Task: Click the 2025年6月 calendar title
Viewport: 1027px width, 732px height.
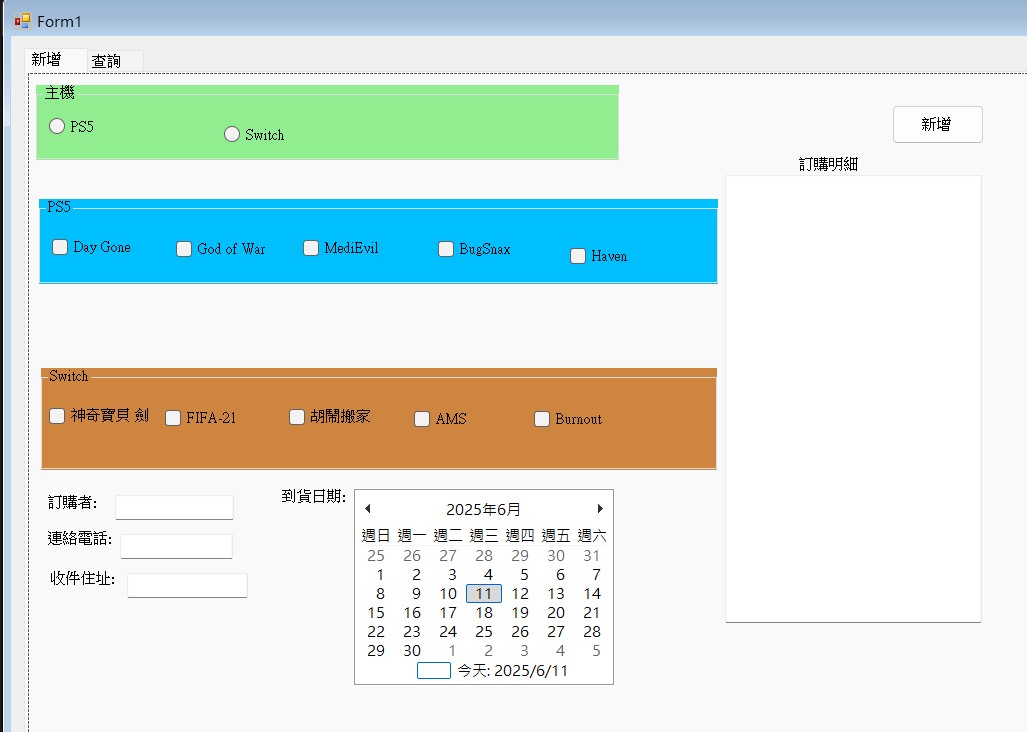Action: 483,509
